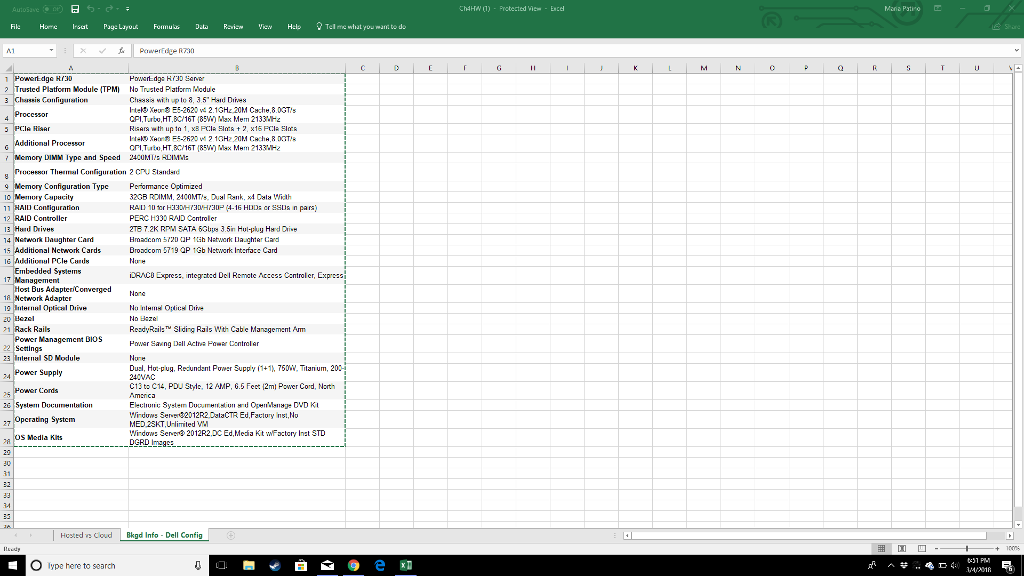Switch to the Home ribbon tab
Viewport: 1024px width, 576px height.
(48, 27)
